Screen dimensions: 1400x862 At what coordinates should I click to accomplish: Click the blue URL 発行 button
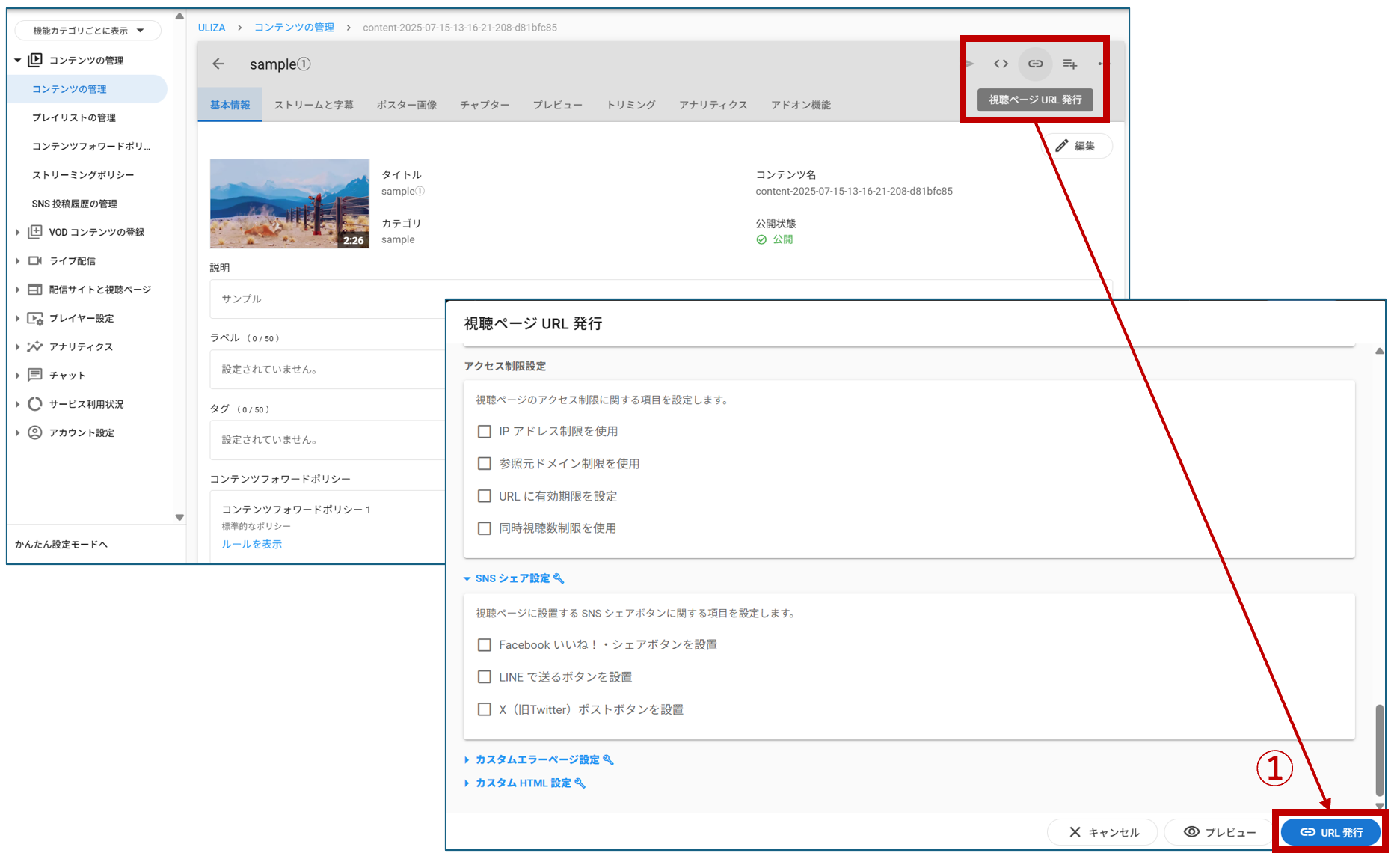1330,832
